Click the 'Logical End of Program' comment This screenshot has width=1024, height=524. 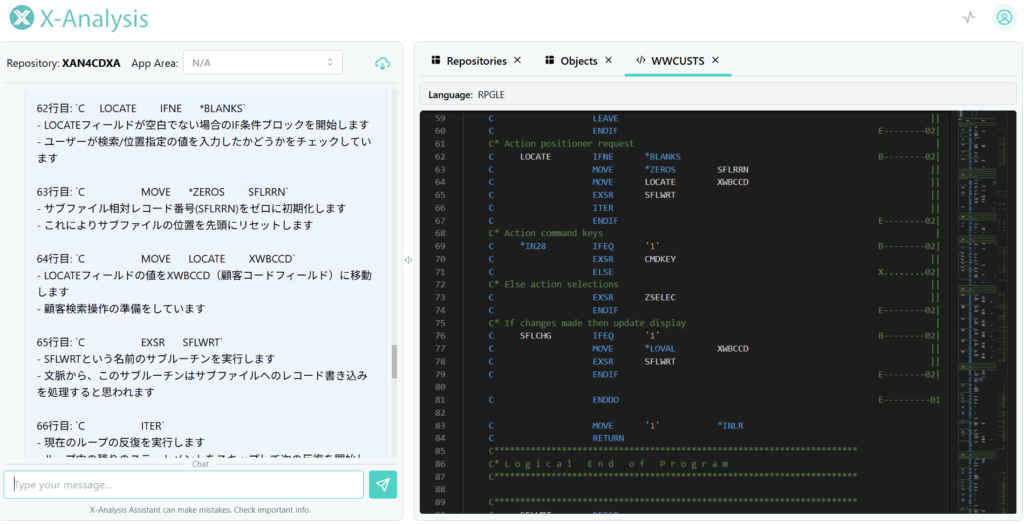click(x=609, y=464)
